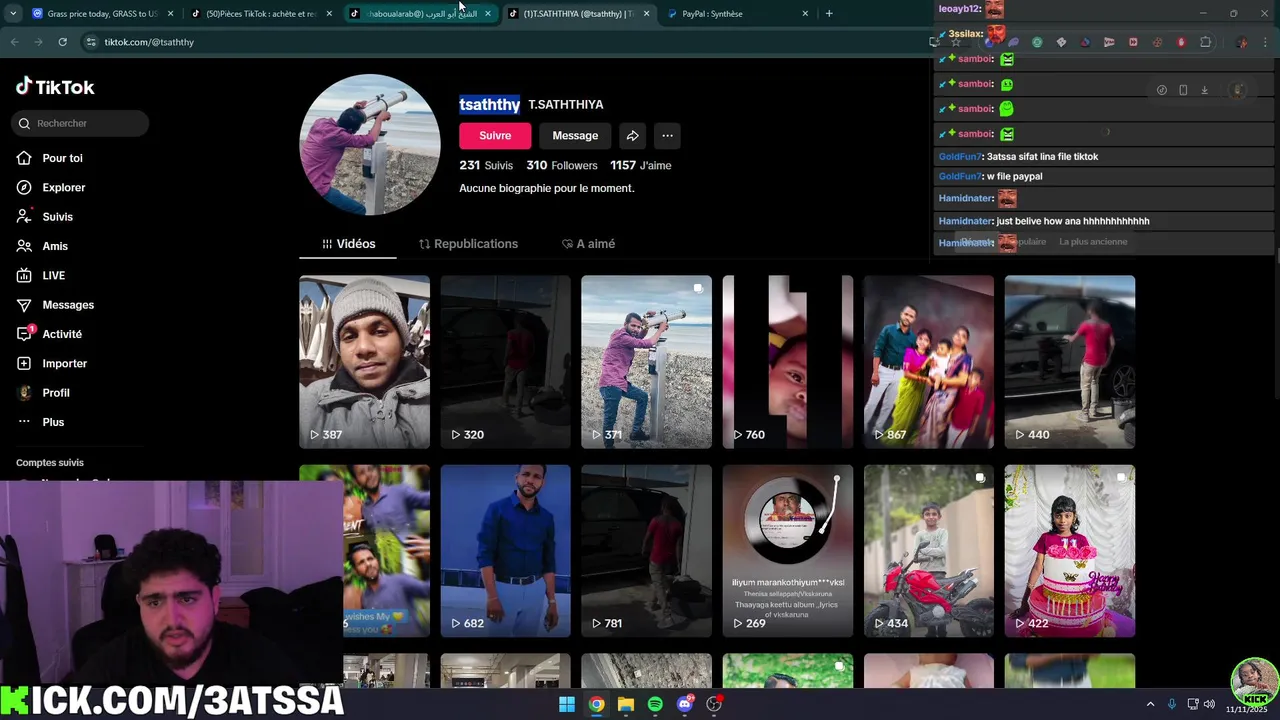Share this profile via arrow icon
This screenshot has width=1280, height=720.
[x=632, y=136]
